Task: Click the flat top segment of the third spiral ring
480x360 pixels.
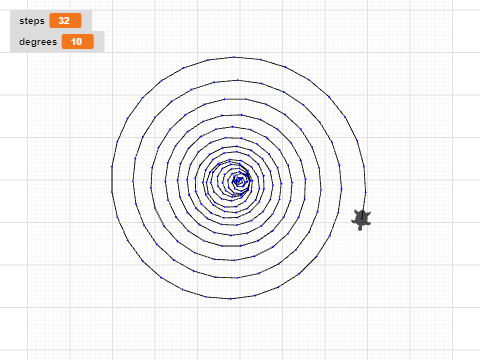Action: (235, 99)
